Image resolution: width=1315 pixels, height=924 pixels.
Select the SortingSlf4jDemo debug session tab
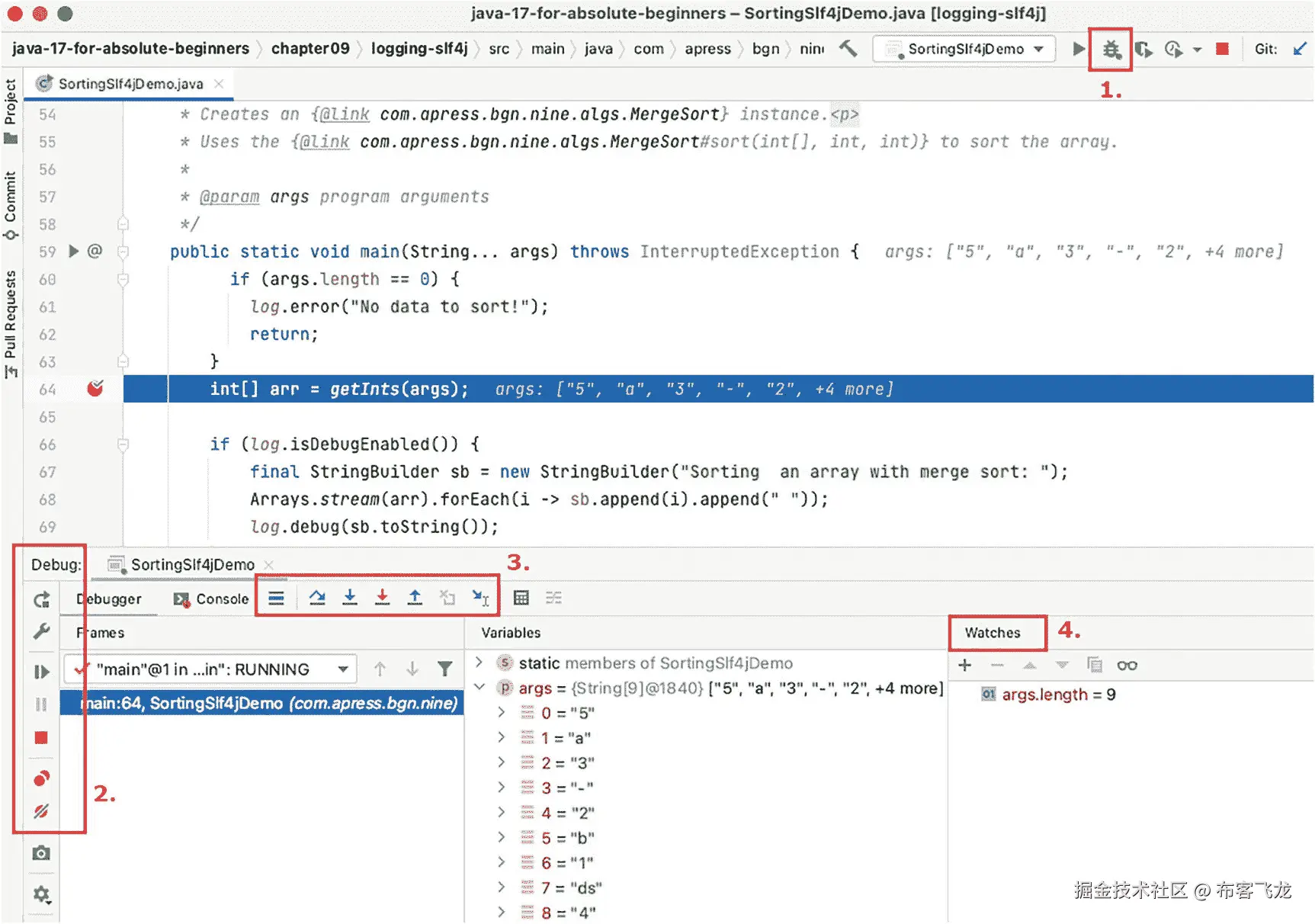192,564
